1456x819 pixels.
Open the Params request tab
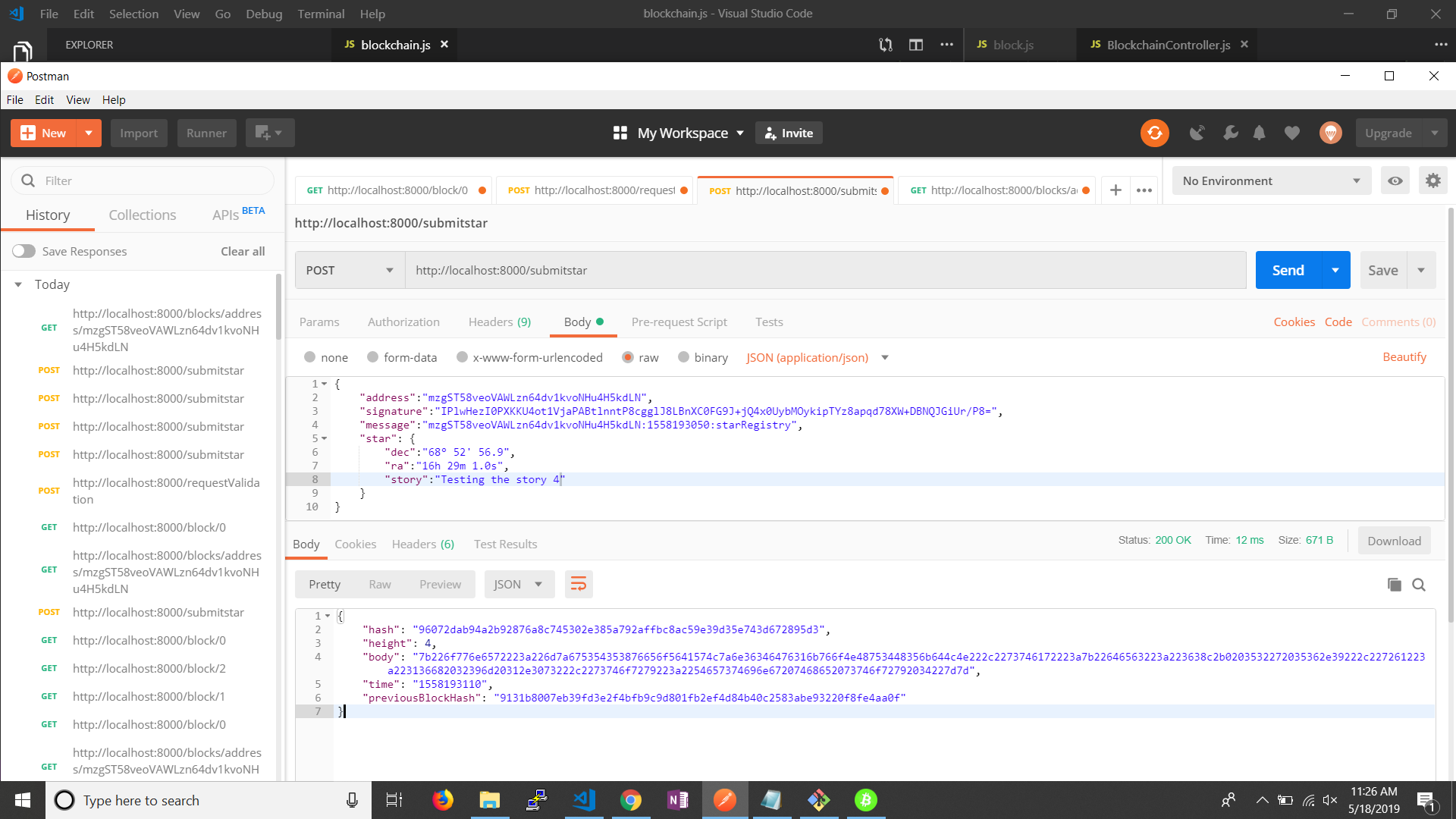319,322
